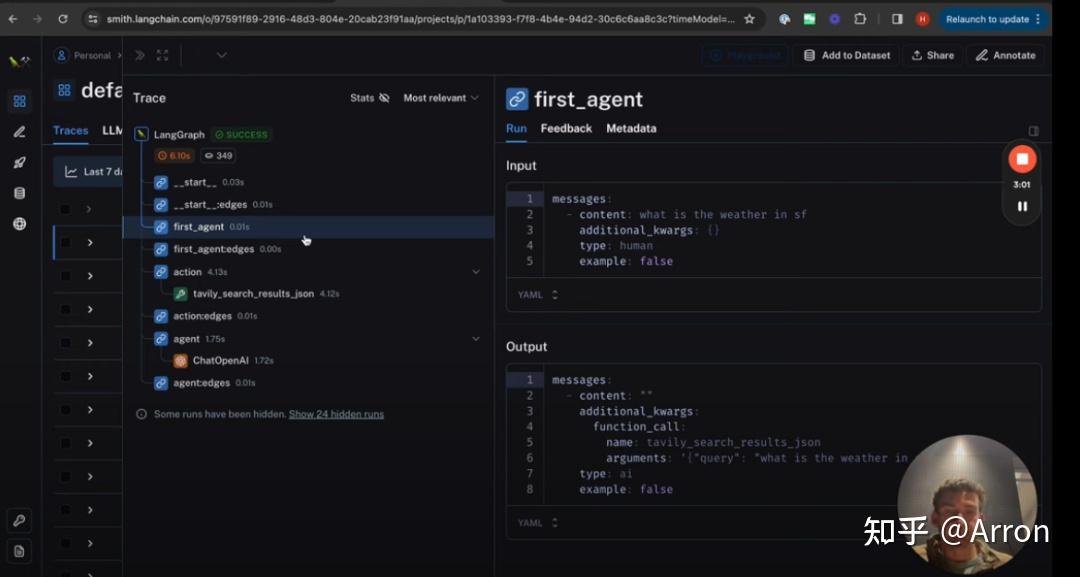The height and width of the screenshot is (577, 1080).
Task: Check the topmost trace row checkbox
Action: click(65, 208)
